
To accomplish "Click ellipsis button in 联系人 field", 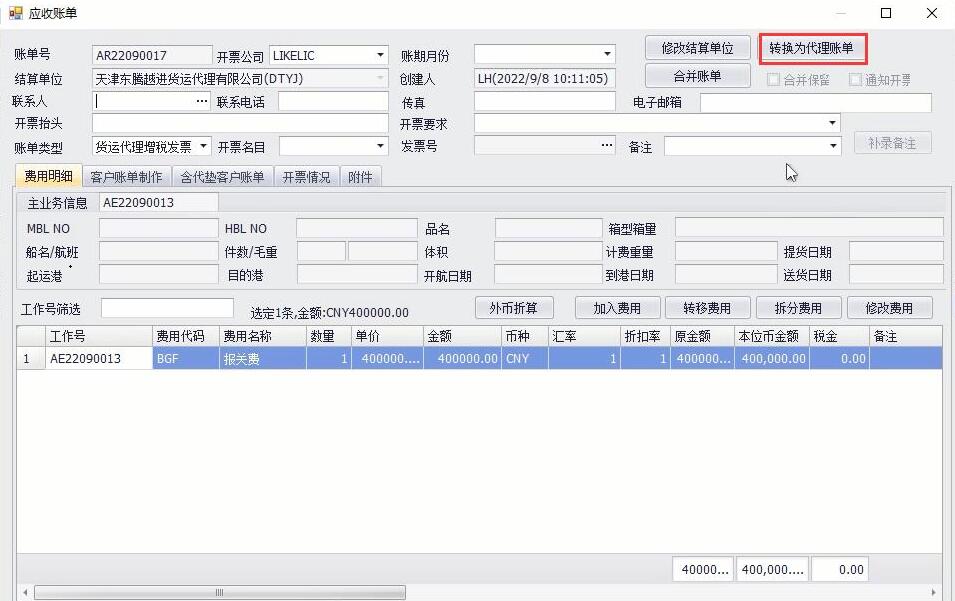I will [x=202, y=101].
